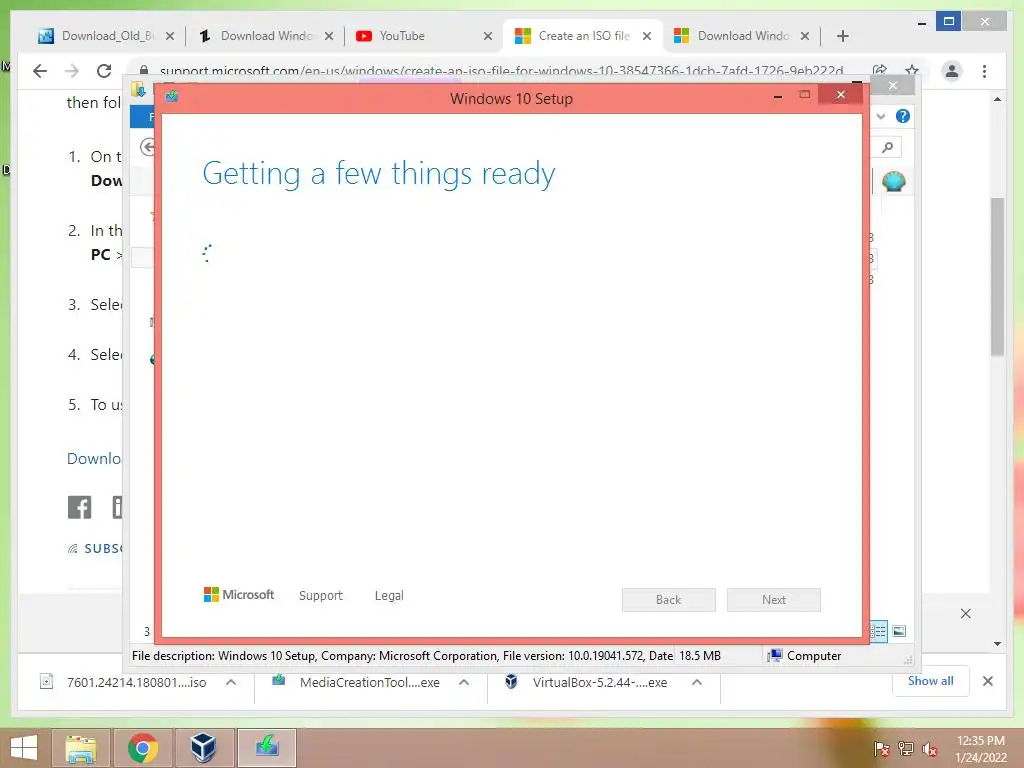Click Computer in Explorer status bar

[x=805, y=656]
